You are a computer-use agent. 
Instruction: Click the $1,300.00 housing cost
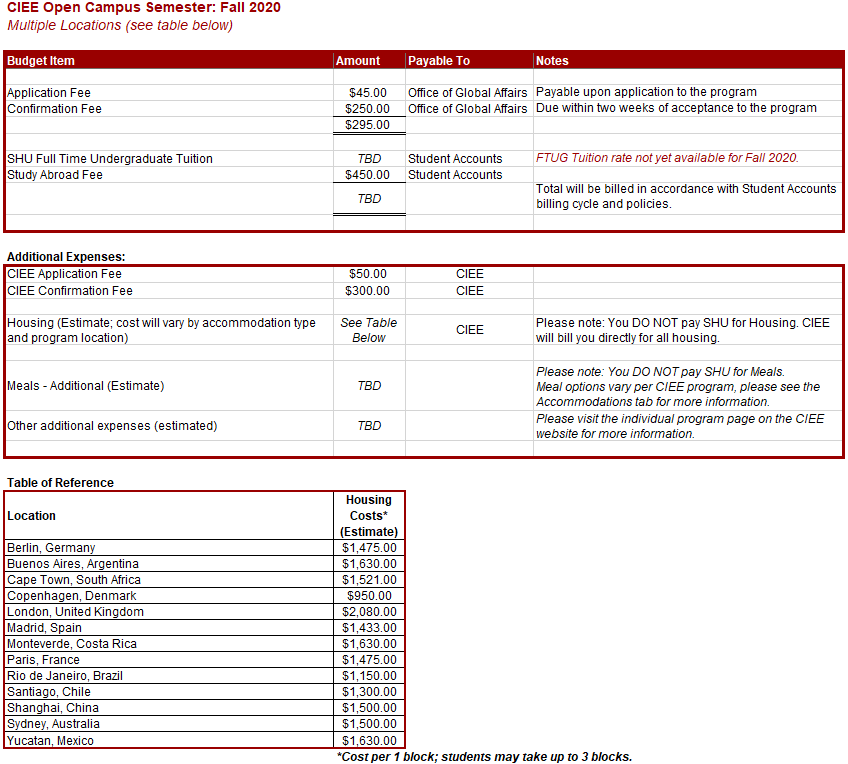tap(369, 692)
